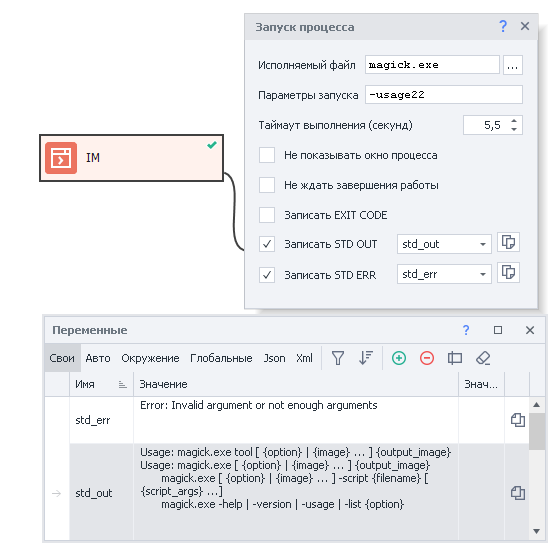The image size is (554, 550).
Task: Increase timeout with the up stepper arrow
Action: tap(514, 121)
